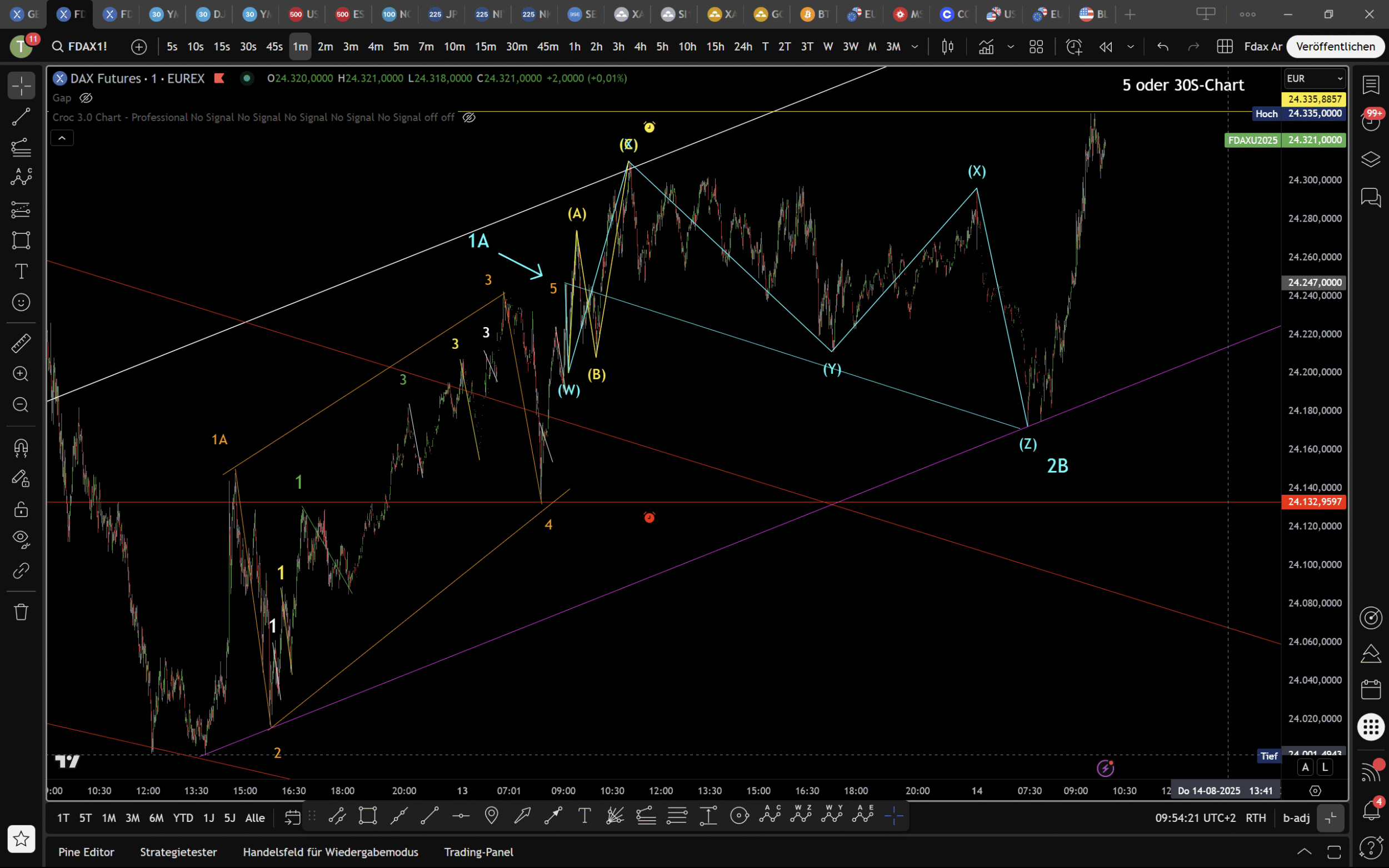Open the EUR currency dropdown
The height and width of the screenshot is (868, 1389).
pos(1315,79)
